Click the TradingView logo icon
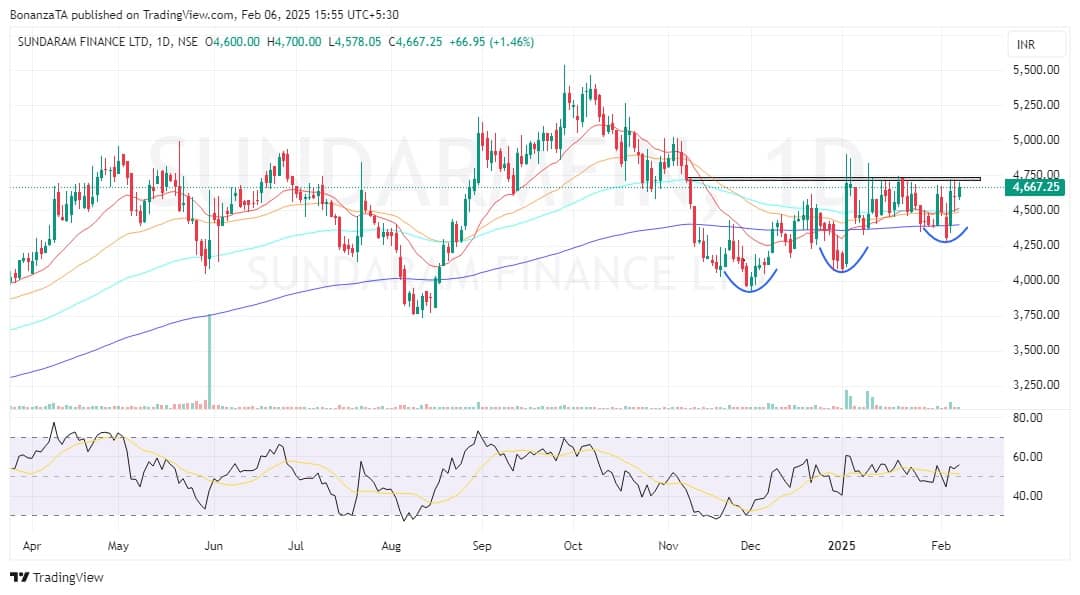 pos(19,577)
